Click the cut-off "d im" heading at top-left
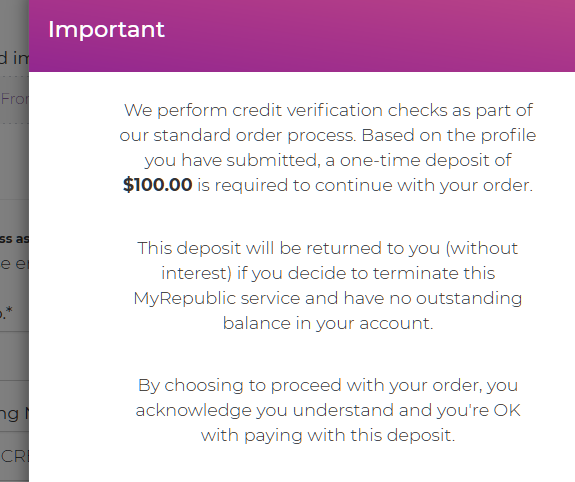Screen dimensions: 575x482 click(x=14, y=58)
